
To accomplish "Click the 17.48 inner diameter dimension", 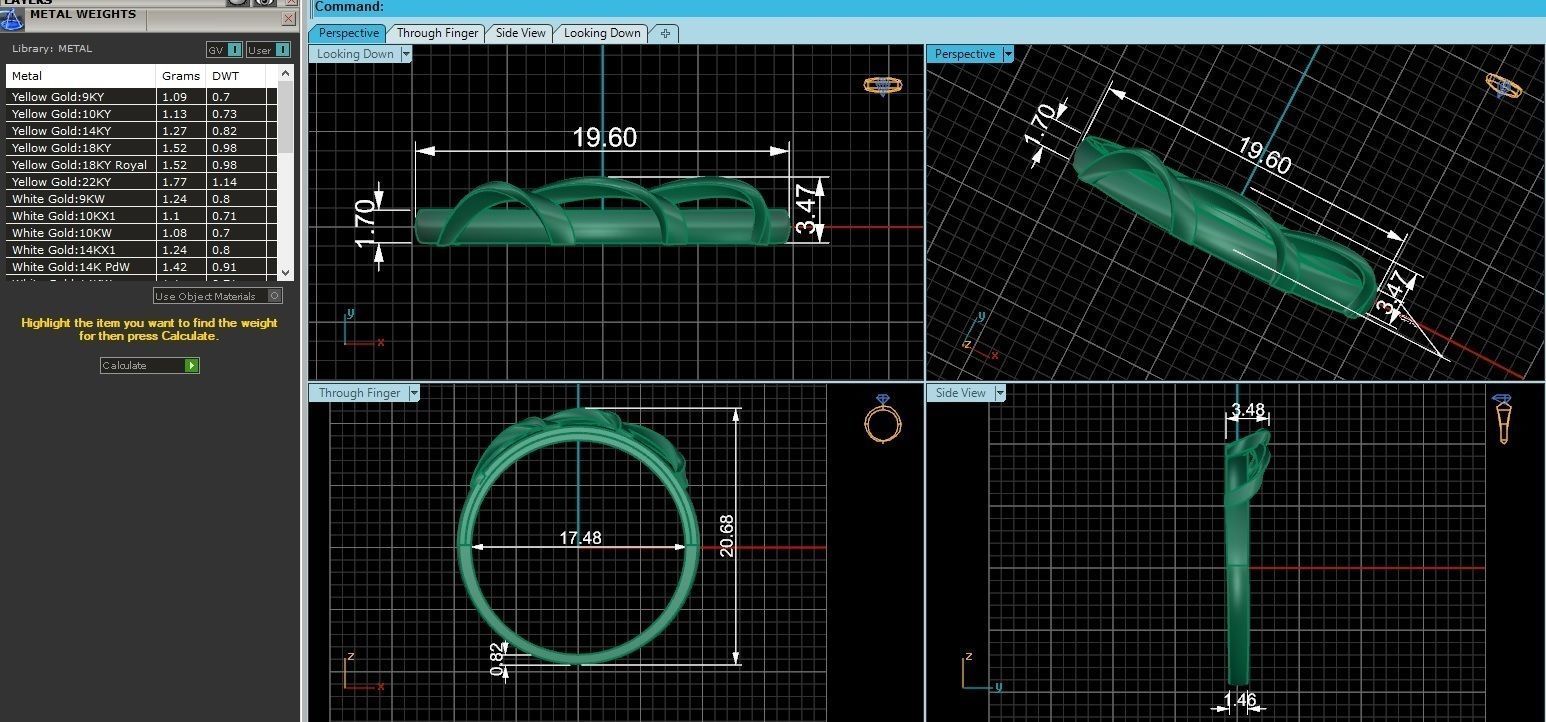I will [580, 538].
